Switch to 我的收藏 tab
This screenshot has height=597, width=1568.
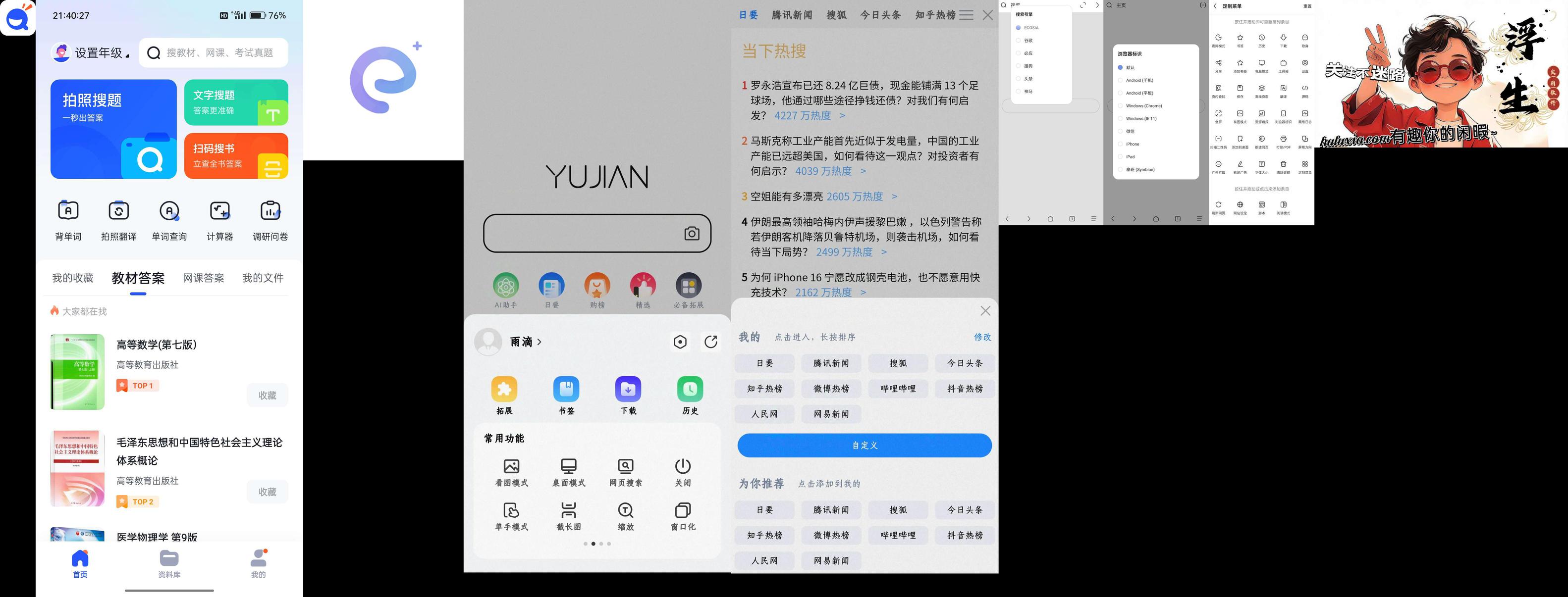coord(73,278)
